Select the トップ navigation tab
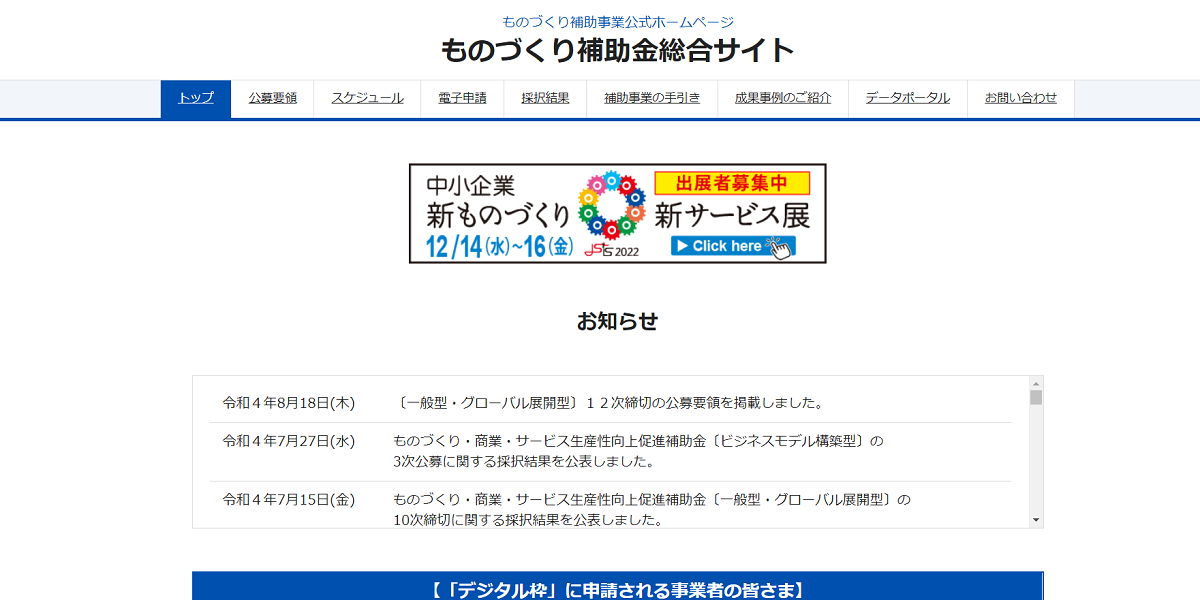The image size is (1200, 600). (x=195, y=98)
